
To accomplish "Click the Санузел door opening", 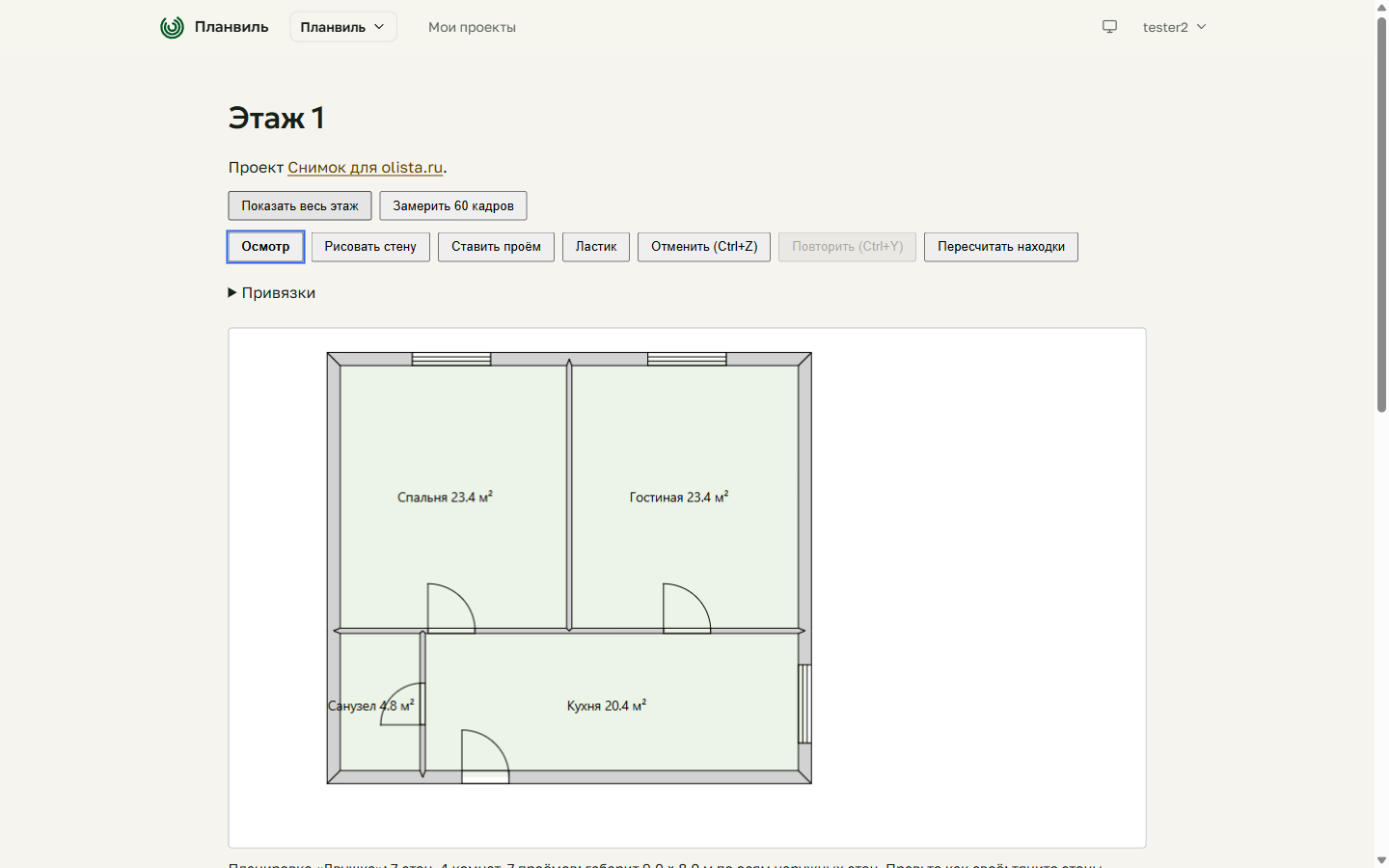I will [403, 702].
